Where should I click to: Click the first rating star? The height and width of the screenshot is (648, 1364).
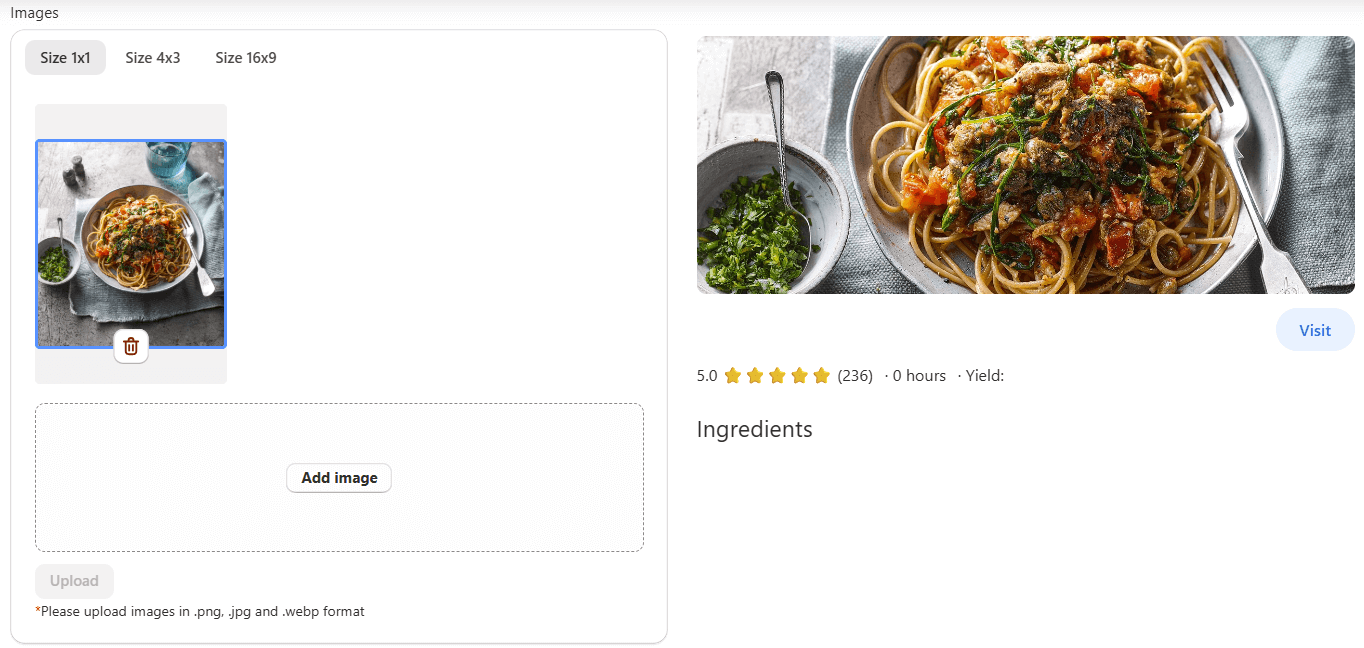coord(733,375)
